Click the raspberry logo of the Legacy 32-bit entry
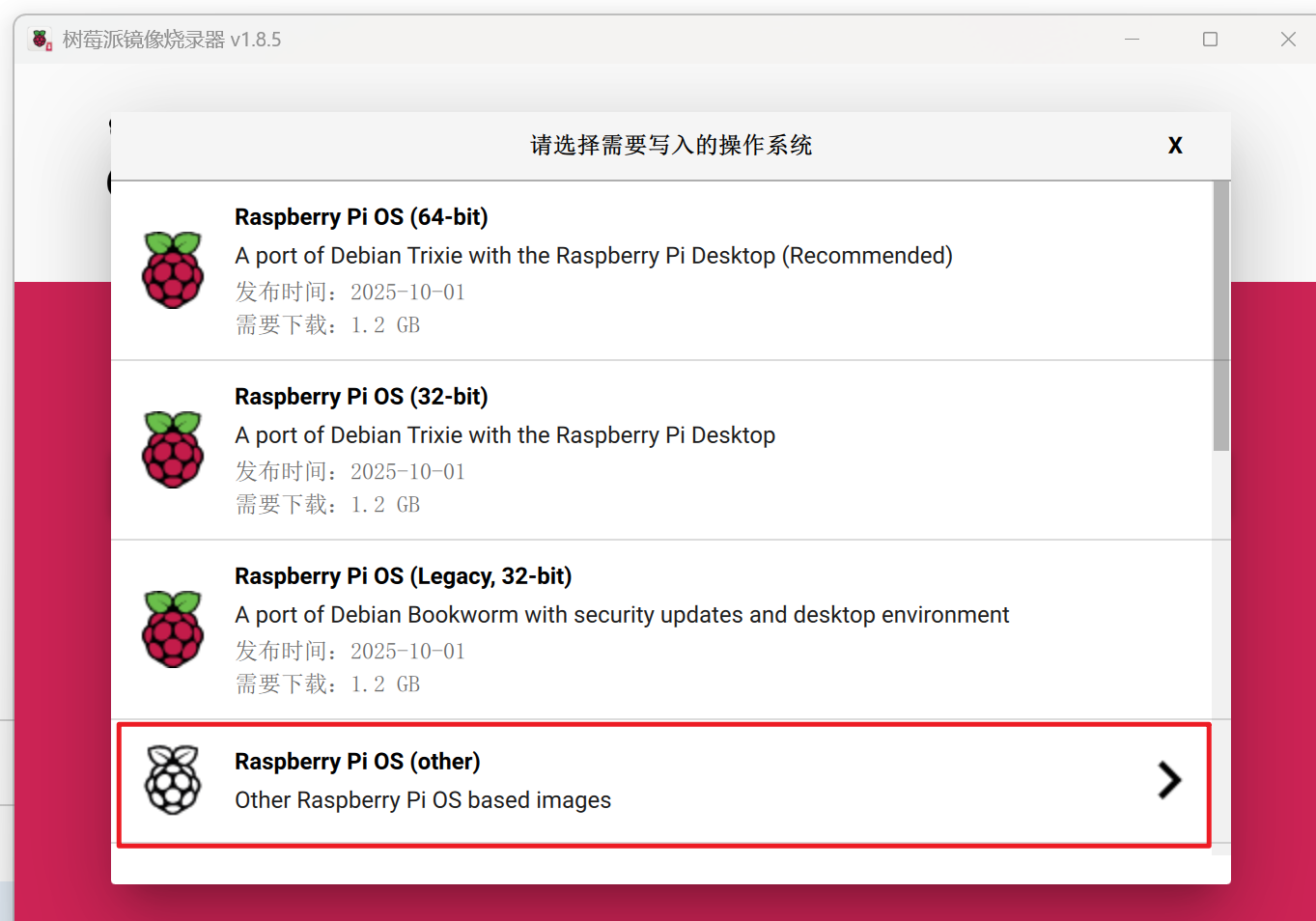 pyautogui.click(x=173, y=629)
